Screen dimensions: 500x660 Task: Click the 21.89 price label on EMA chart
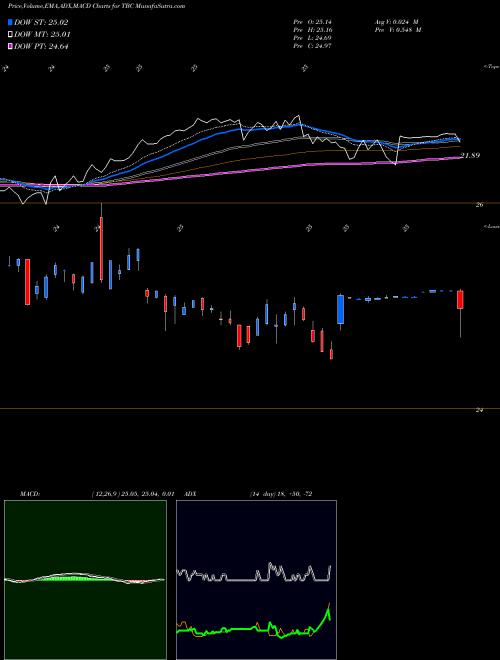point(470,155)
